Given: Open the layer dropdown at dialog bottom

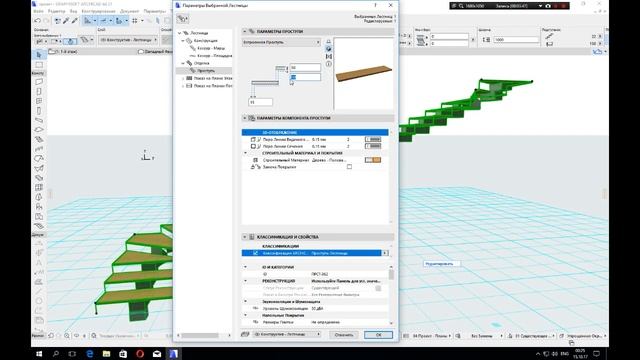Looking at the screenshot, I should [x=287, y=334].
